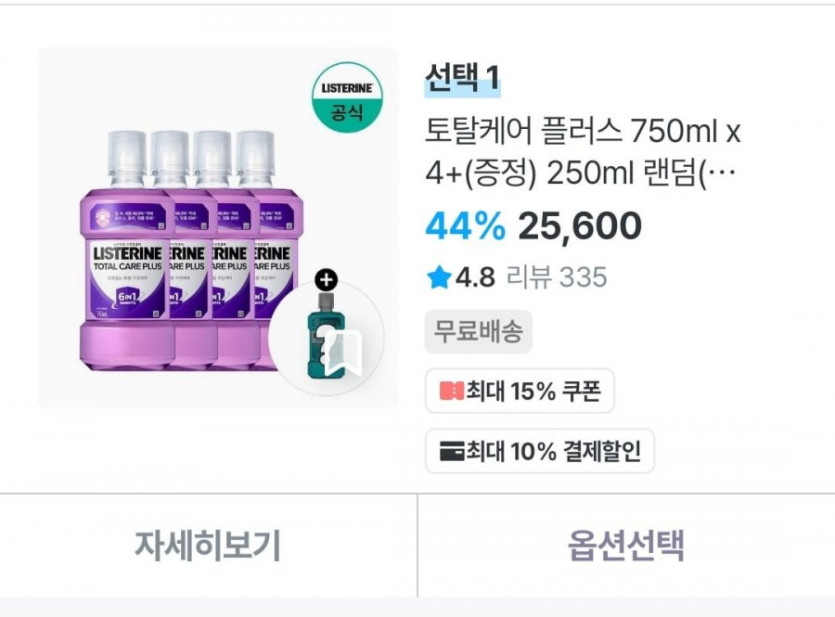Open the 리뷰 335 reviews link
The width and height of the screenshot is (835, 617).
pyautogui.click(x=556, y=277)
